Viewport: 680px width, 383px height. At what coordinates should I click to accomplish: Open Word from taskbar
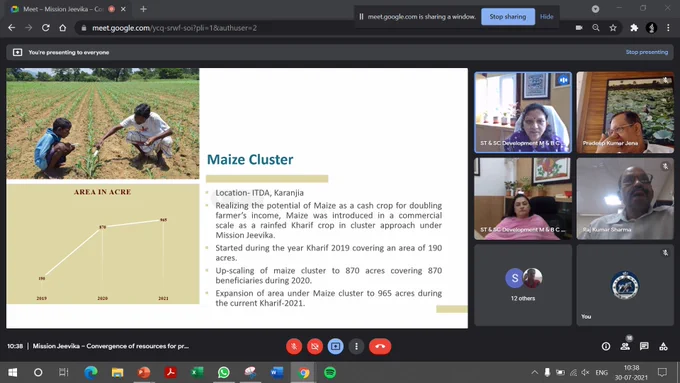coord(277,372)
